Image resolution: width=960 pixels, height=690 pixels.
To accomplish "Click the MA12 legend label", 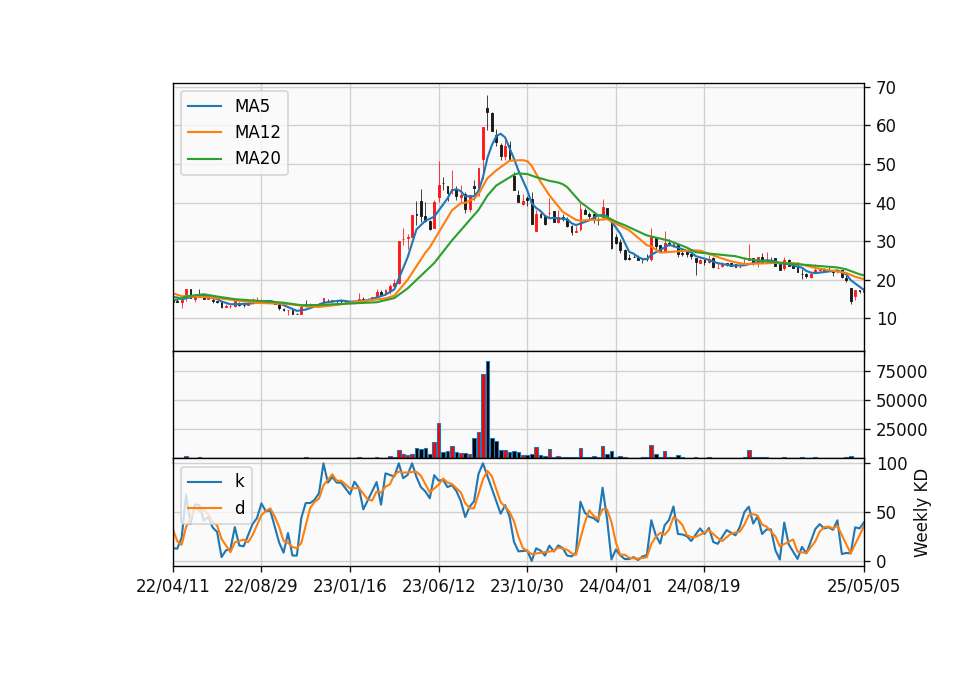I will 257,132.
